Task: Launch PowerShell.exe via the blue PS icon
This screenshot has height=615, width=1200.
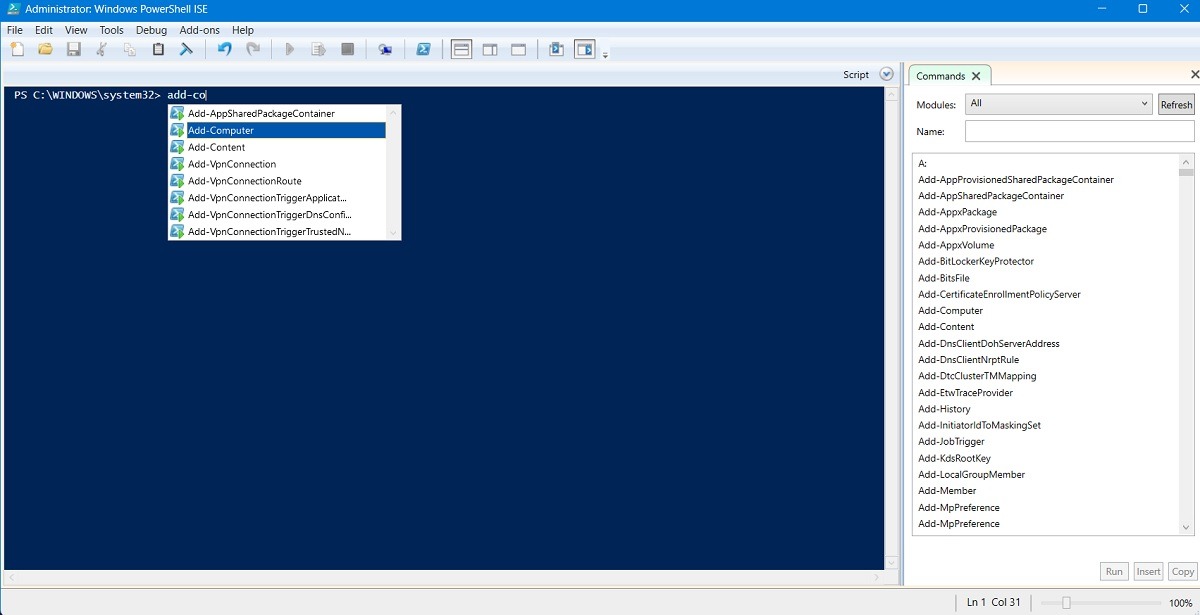Action: click(x=423, y=48)
